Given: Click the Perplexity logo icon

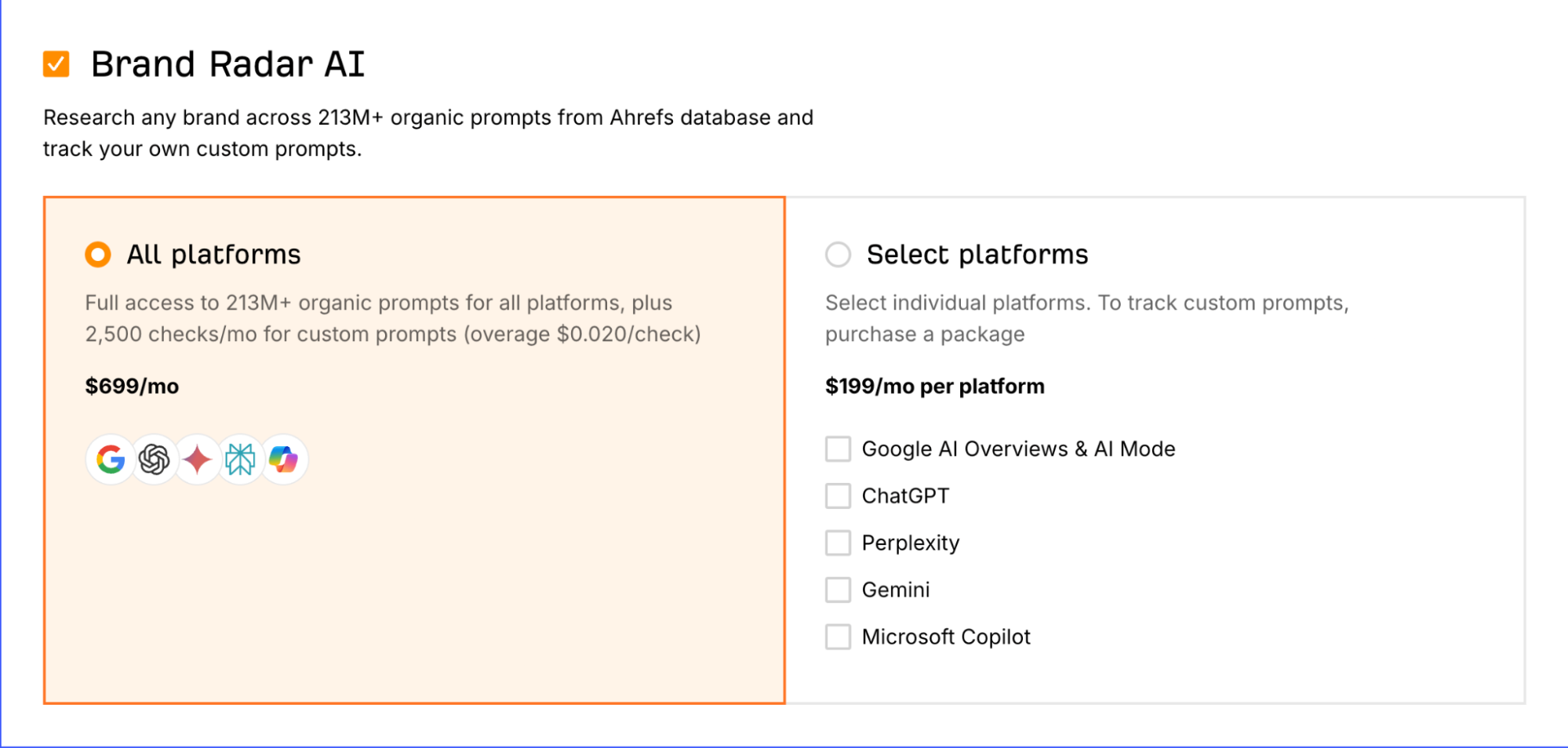Looking at the screenshot, I should pyautogui.click(x=240, y=459).
